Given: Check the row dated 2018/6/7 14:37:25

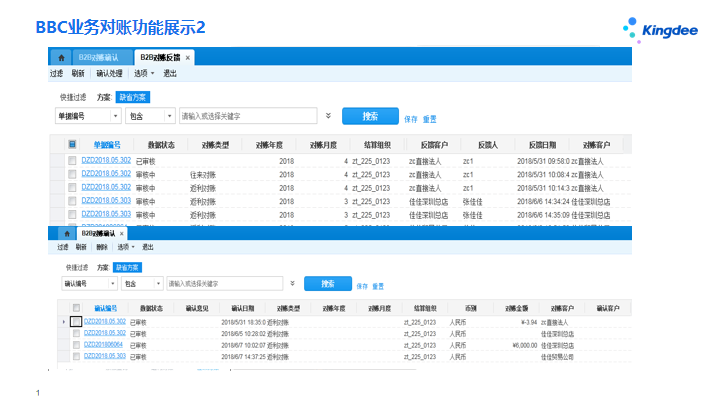Looking at the screenshot, I should pos(76,356).
